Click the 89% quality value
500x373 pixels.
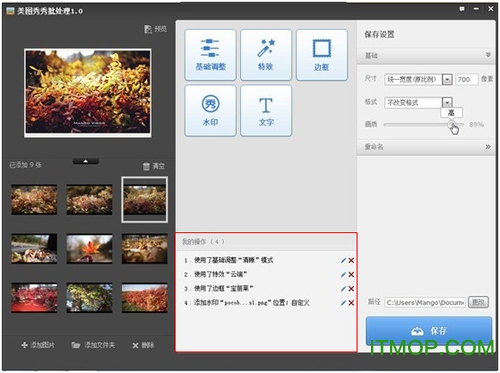tap(476, 125)
